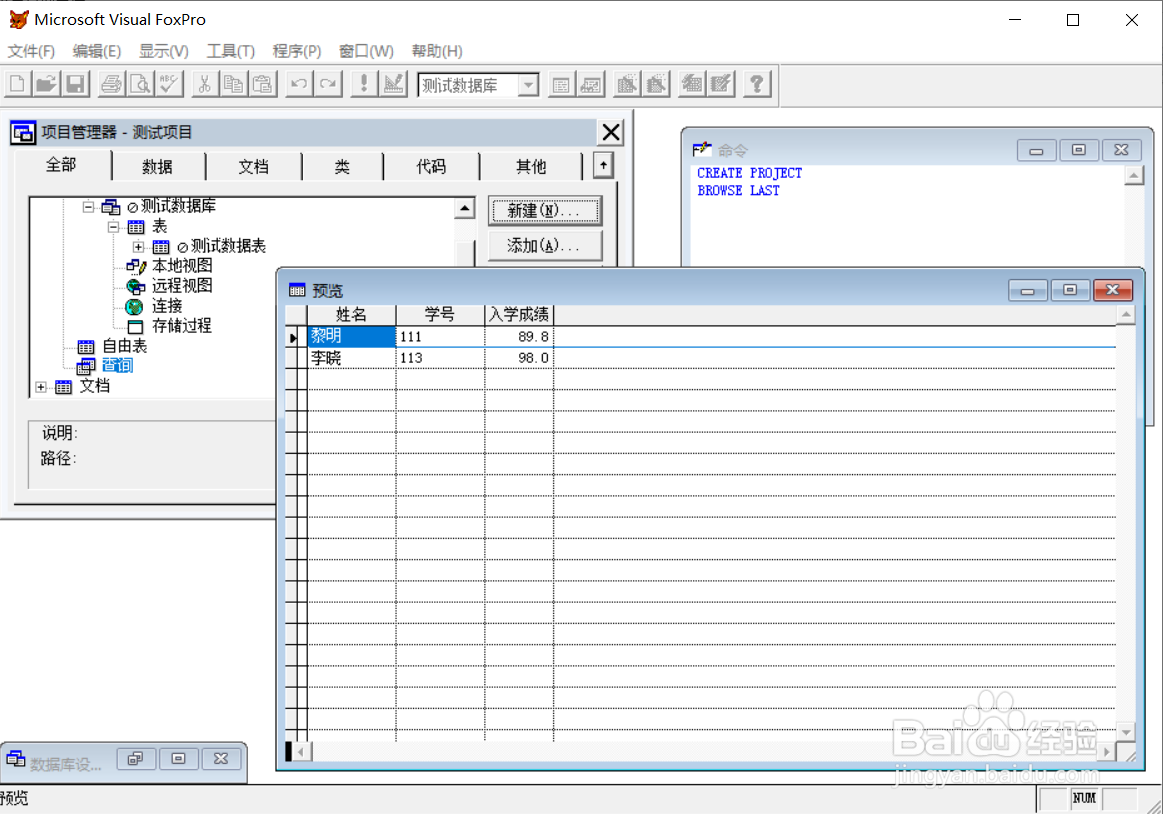The width and height of the screenshot is (1163, 814).
Task: Open the Data Session window icon
Action: (590, 85)
